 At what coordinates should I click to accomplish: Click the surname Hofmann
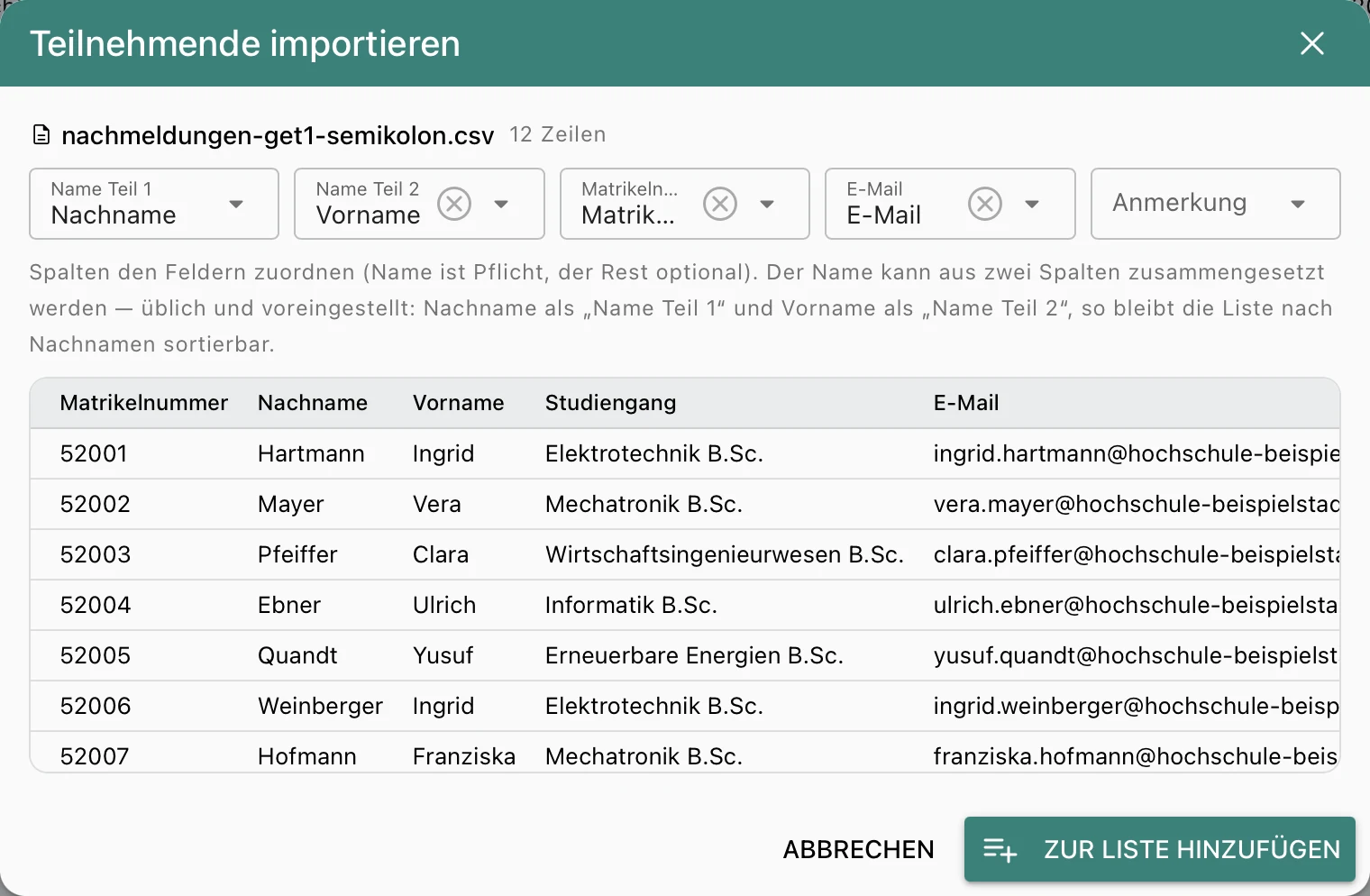pos(307,756)
